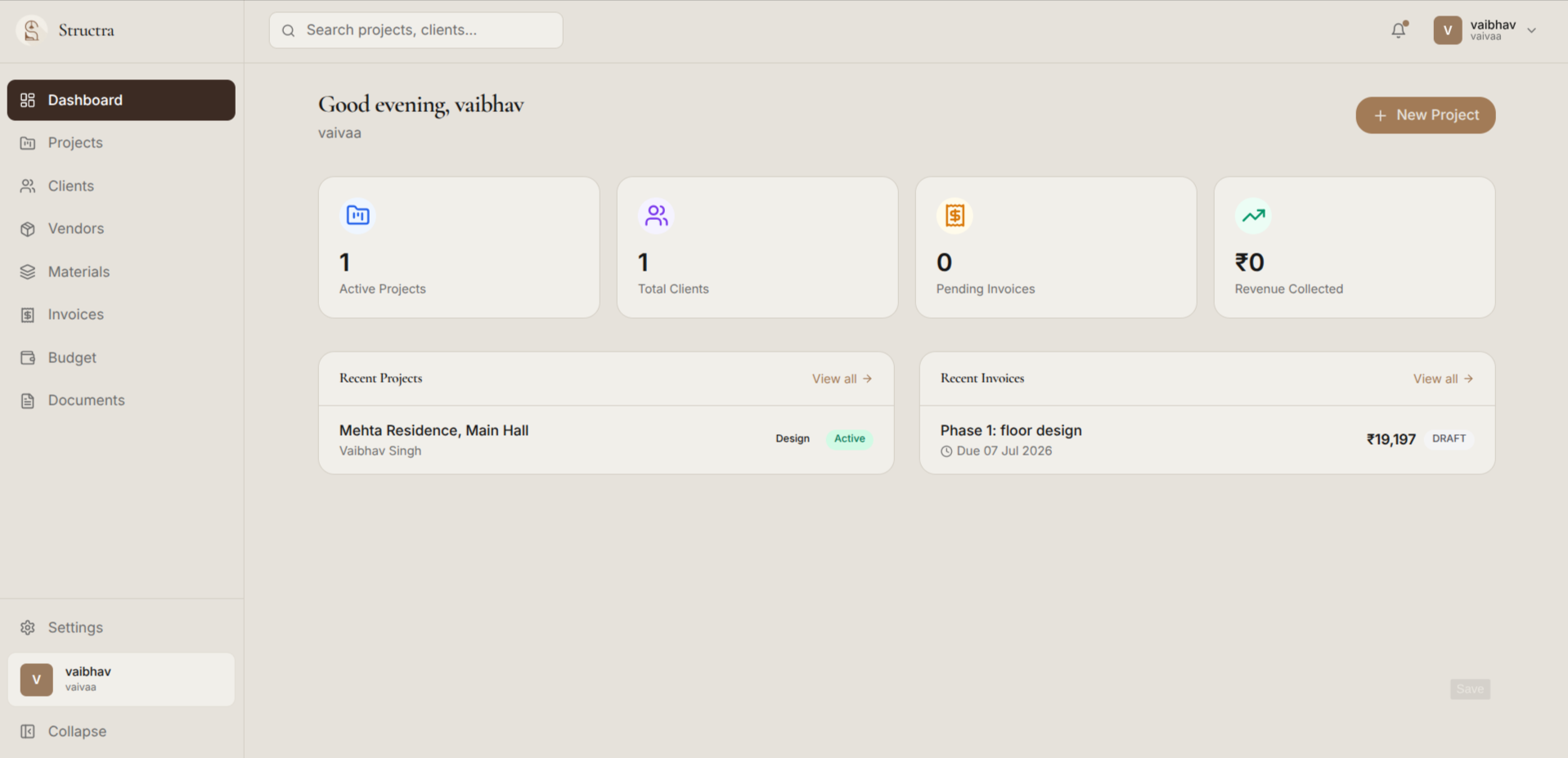Viewport: 1568px width, 758px height.
Task: Click the Design stage label
Action: tap(793, 439)
